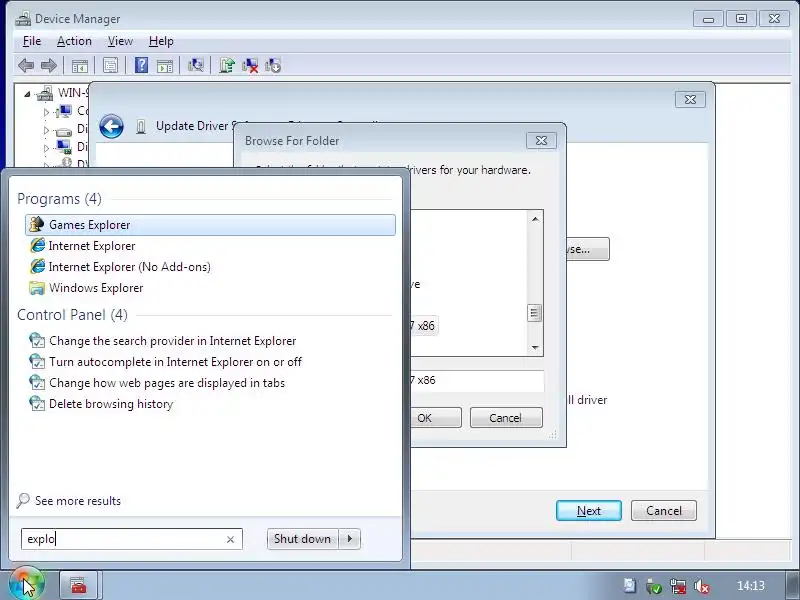Open the View menu
The width and height of the screenshot is (800, 600).
point(120,41)
